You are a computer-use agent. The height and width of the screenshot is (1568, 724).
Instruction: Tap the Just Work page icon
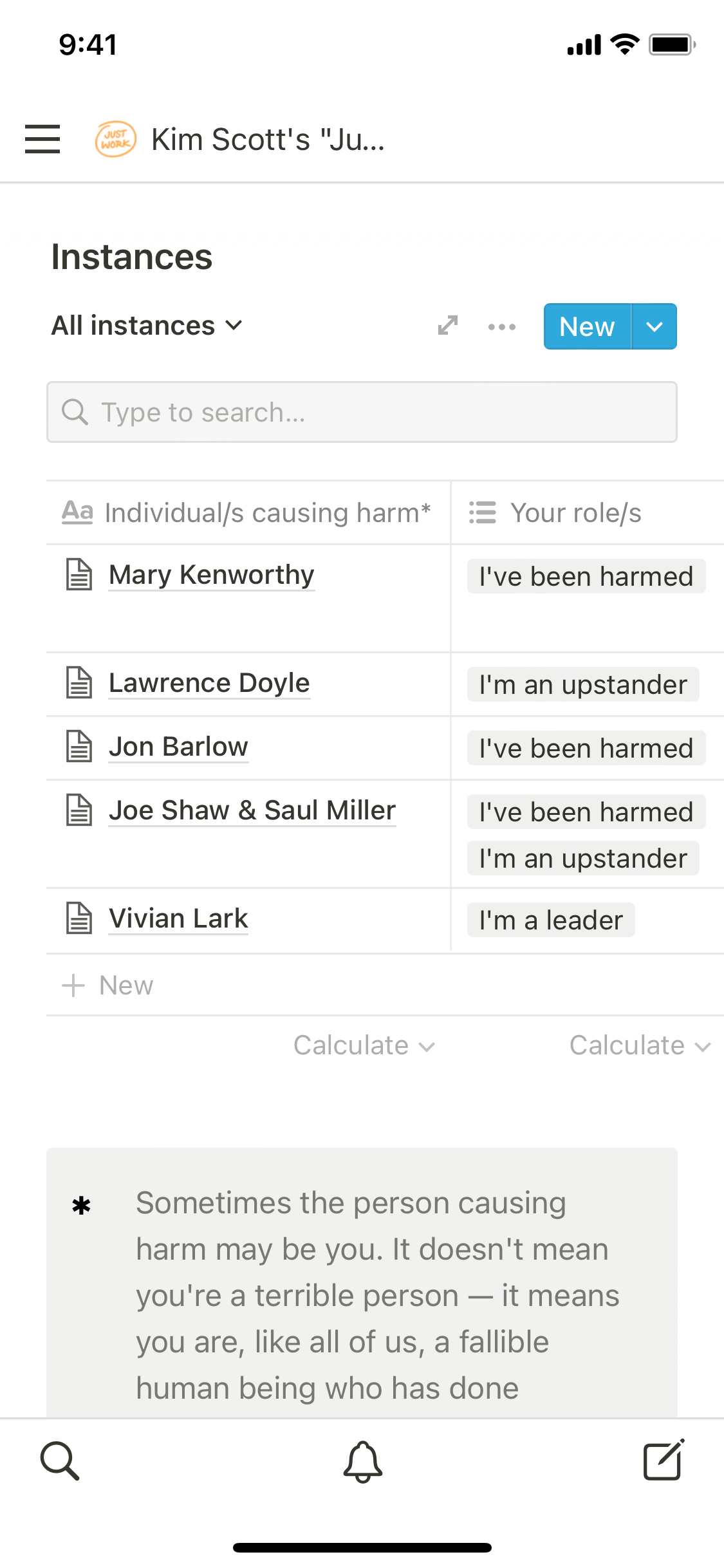pyautogui.click(x=115, y=139)
